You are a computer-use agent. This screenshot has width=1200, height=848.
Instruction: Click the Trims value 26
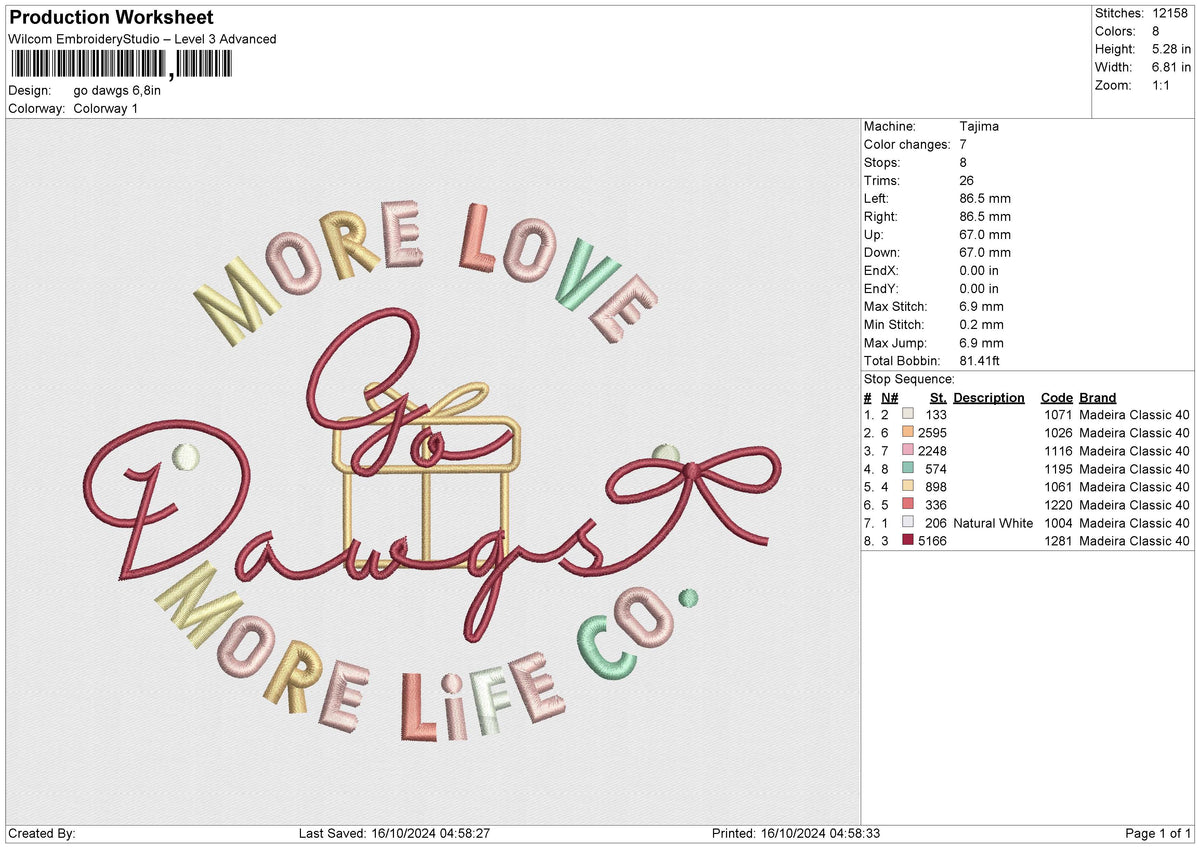[x=967, y=180]
